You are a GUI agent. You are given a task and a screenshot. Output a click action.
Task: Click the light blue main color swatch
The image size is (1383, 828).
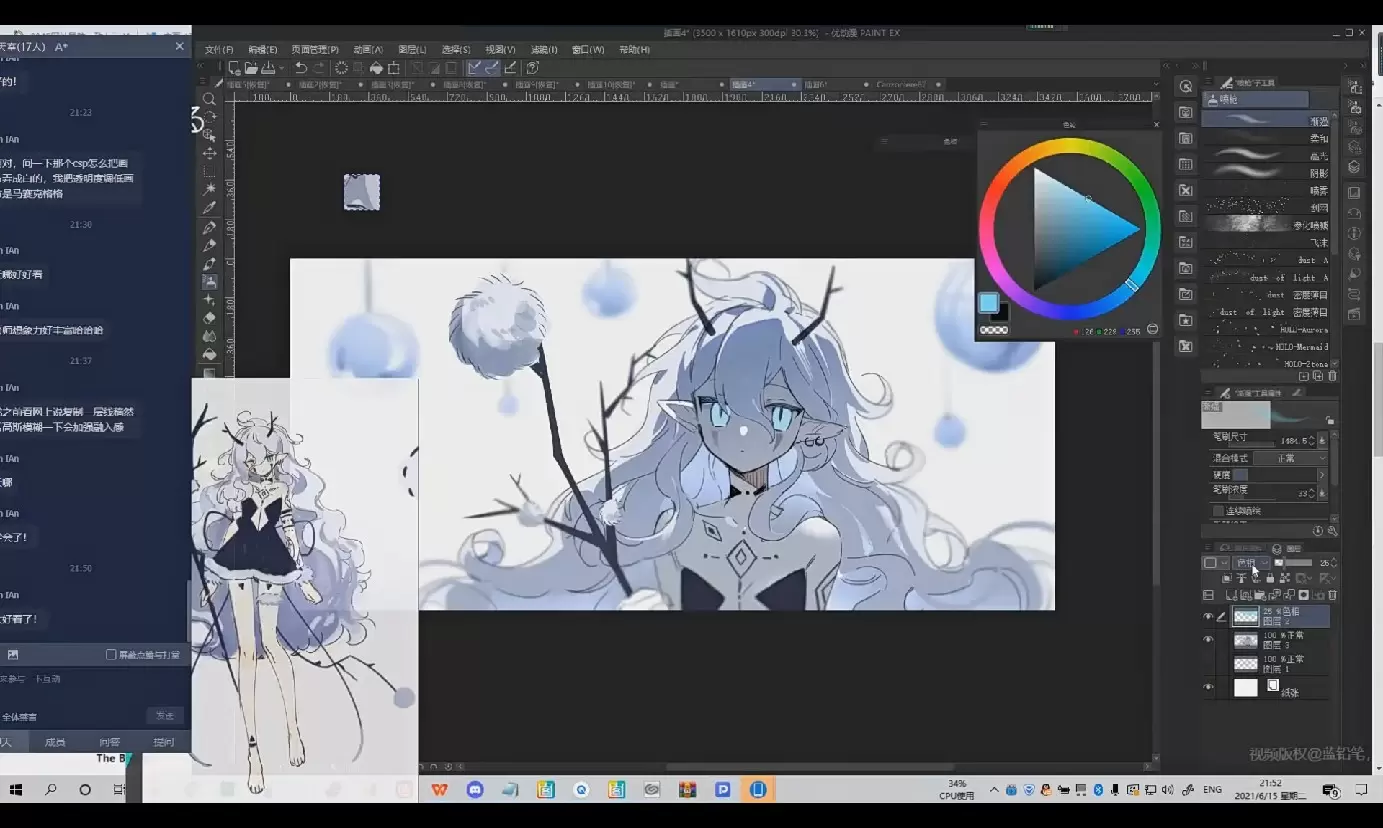pyautogui.click(x=988, y=303)
